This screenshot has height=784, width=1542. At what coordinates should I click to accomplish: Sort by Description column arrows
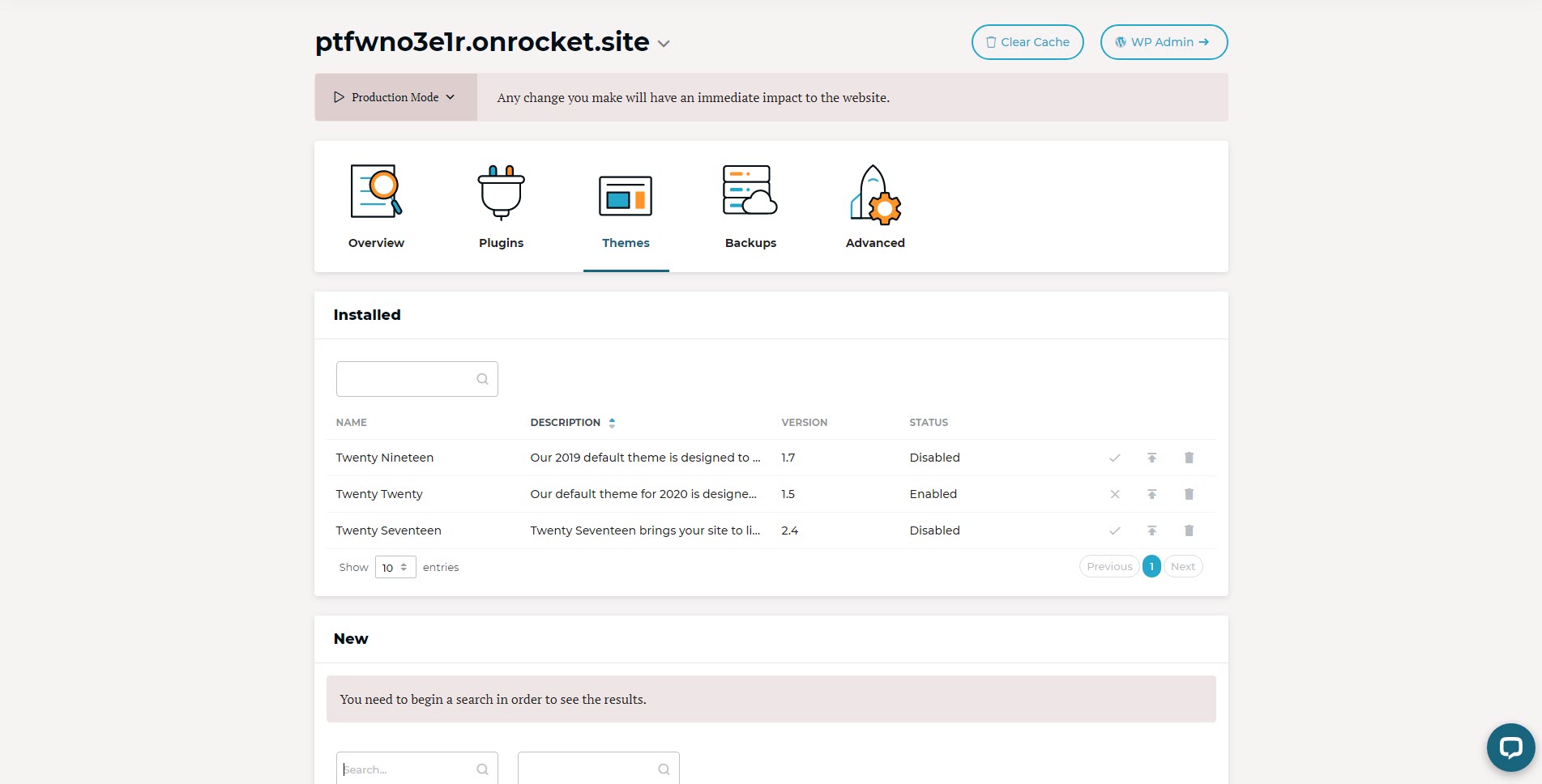(x=612, y=423)
